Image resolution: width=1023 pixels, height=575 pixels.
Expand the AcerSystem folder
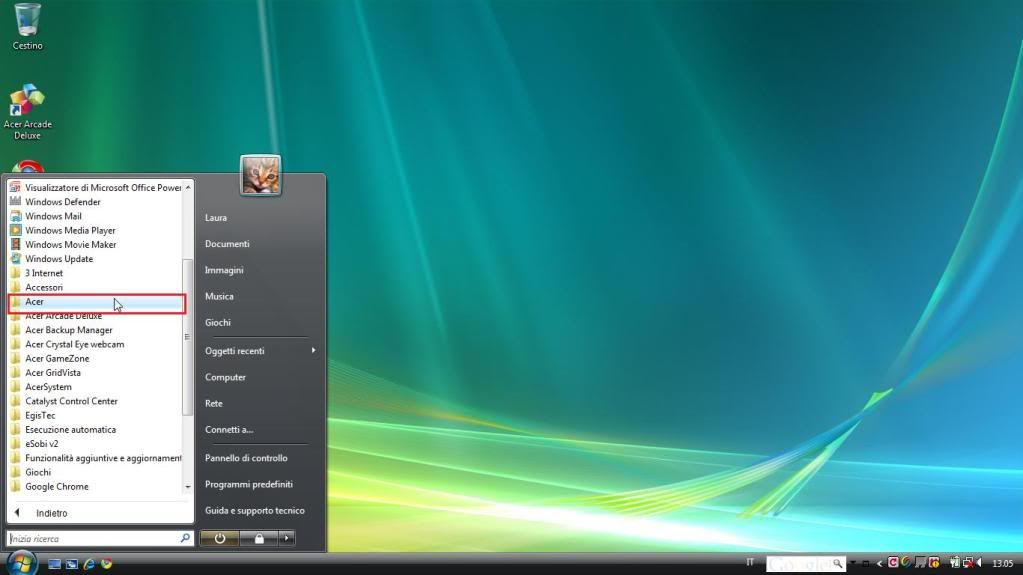tap(95, 387)
